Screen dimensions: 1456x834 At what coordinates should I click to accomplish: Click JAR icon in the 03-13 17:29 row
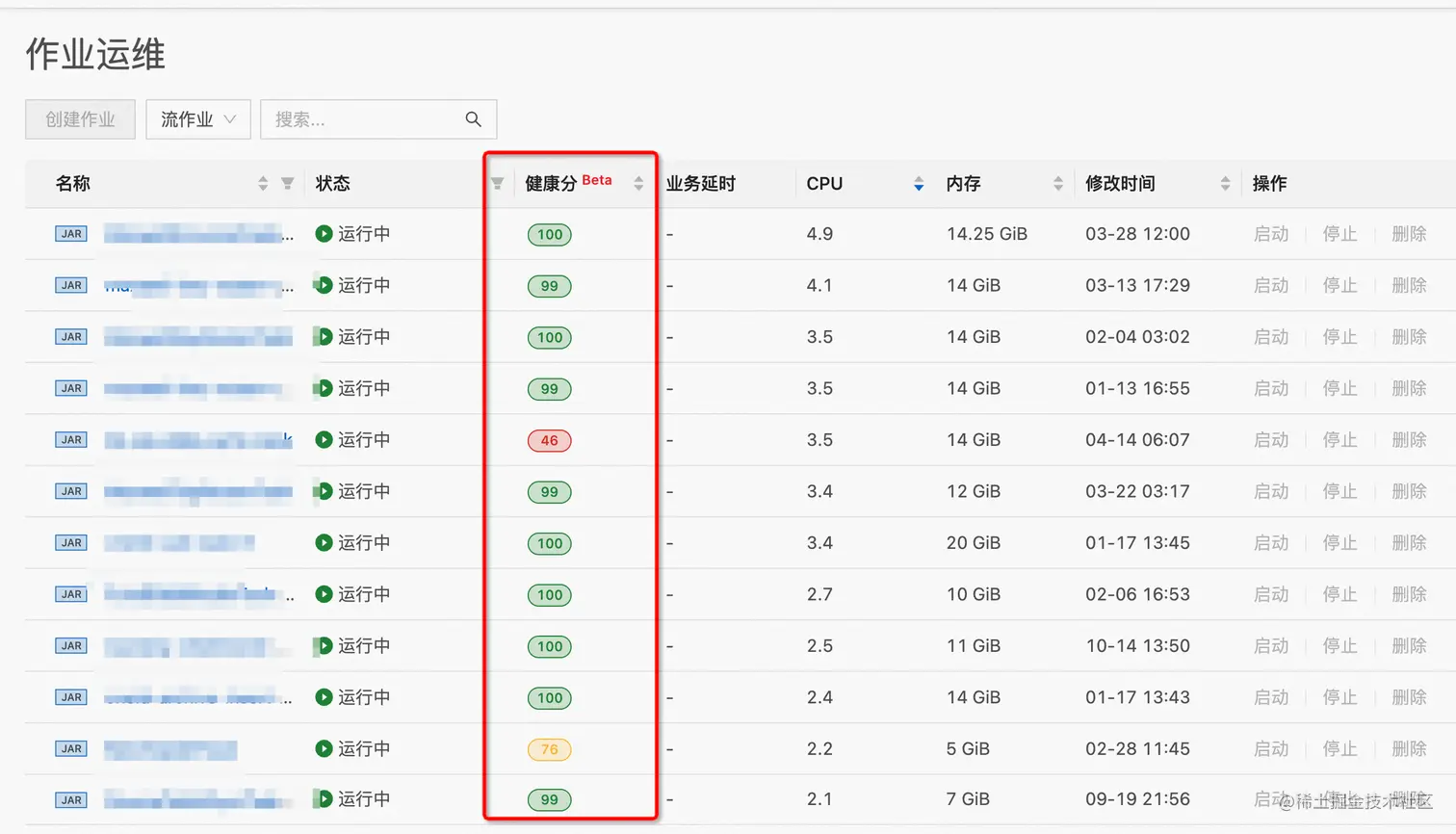(x=71, y=285)
